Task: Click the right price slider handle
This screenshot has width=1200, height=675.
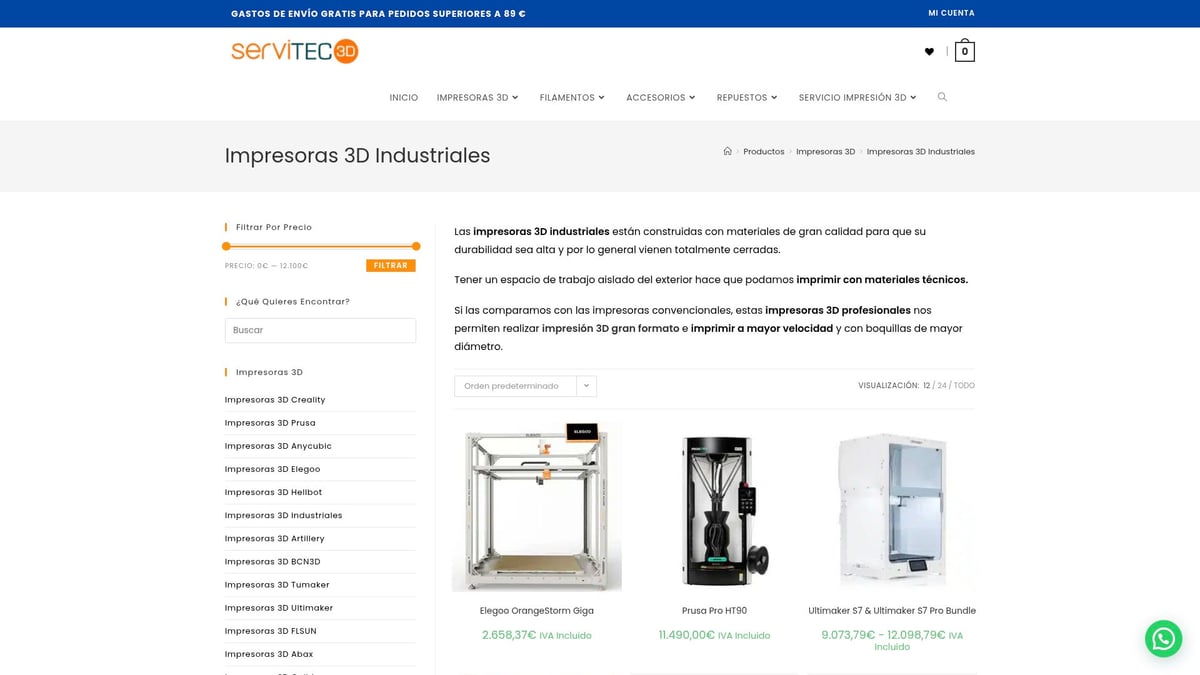Action: (416, 246)
